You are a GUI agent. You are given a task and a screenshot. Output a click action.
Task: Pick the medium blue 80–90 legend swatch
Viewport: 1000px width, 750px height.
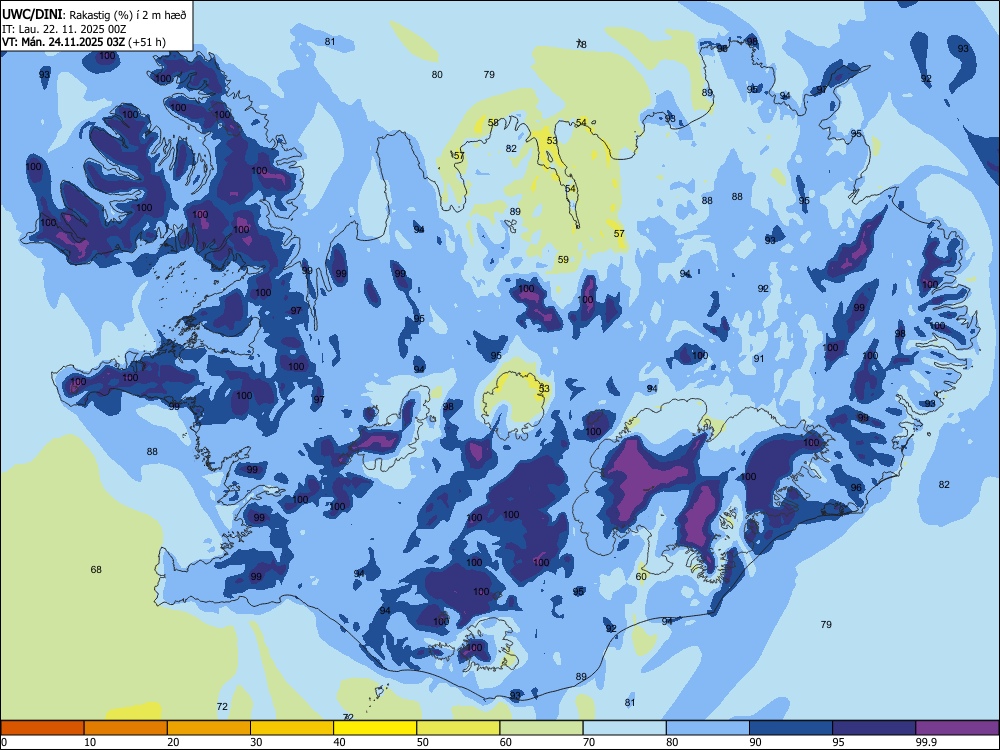[x=708, y=728]
